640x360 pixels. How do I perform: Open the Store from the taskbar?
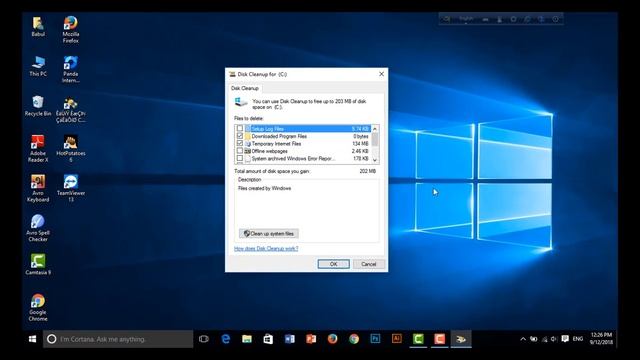268,339
